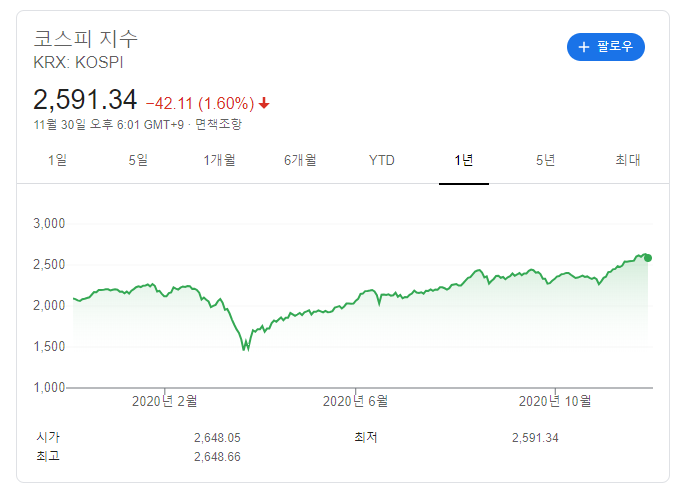Switch to the 1개월 tab
685x495 pixels.
point(219,160)
